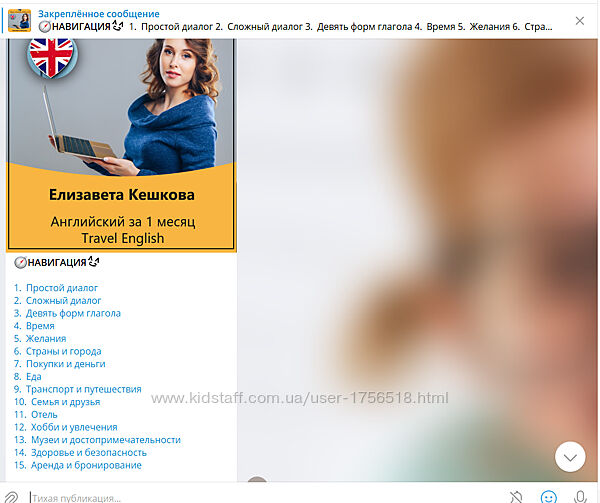Click the microphone voice message icon

(x=580, y=497)
